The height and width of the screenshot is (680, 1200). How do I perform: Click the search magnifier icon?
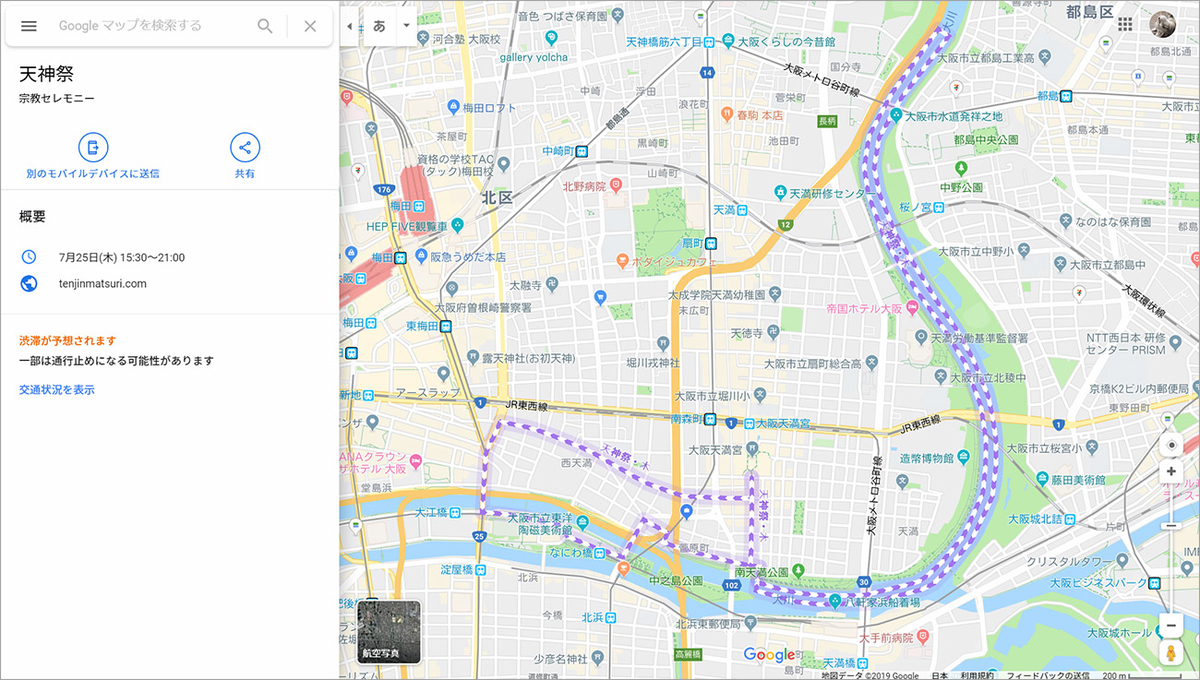265,26
